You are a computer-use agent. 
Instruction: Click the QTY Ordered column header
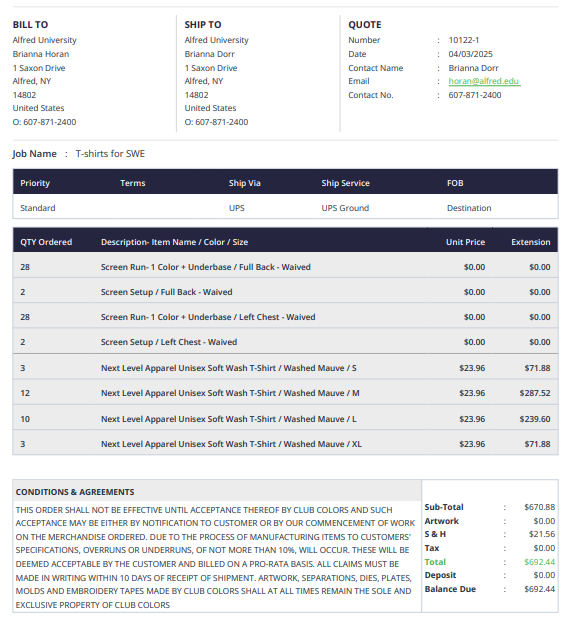click(x=46, y=242)
